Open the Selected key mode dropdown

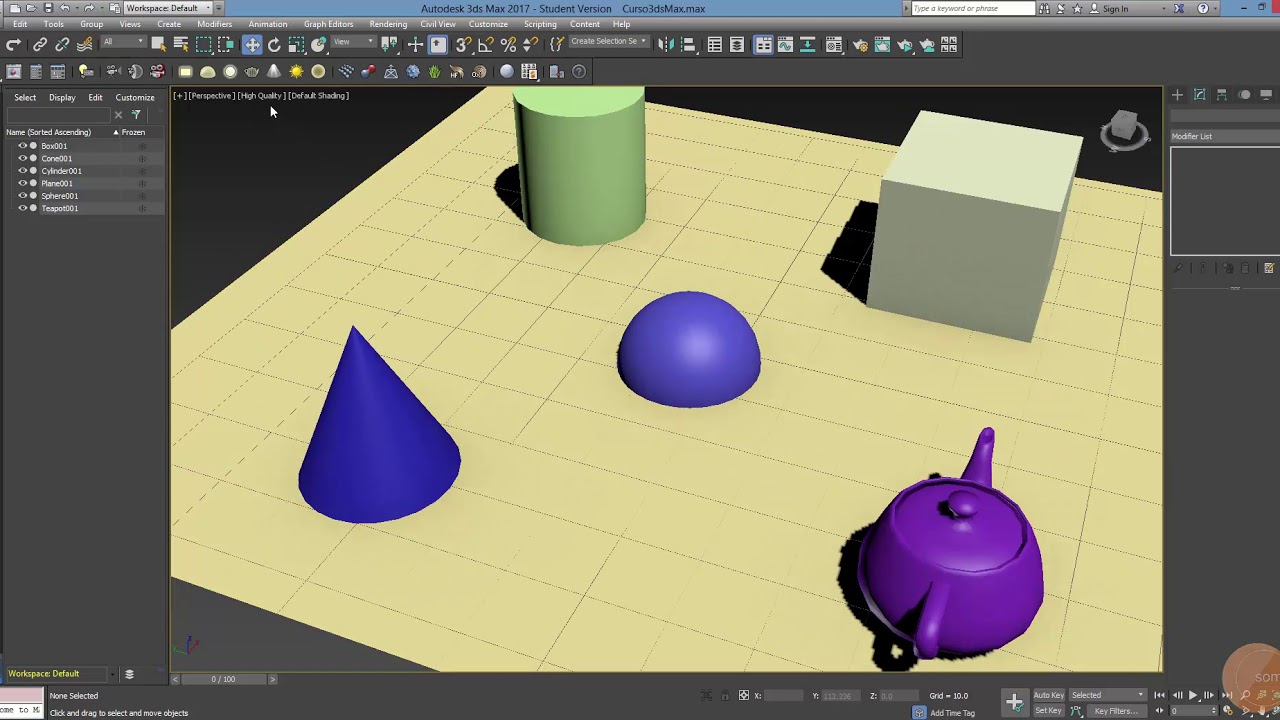click(1107, 695)
